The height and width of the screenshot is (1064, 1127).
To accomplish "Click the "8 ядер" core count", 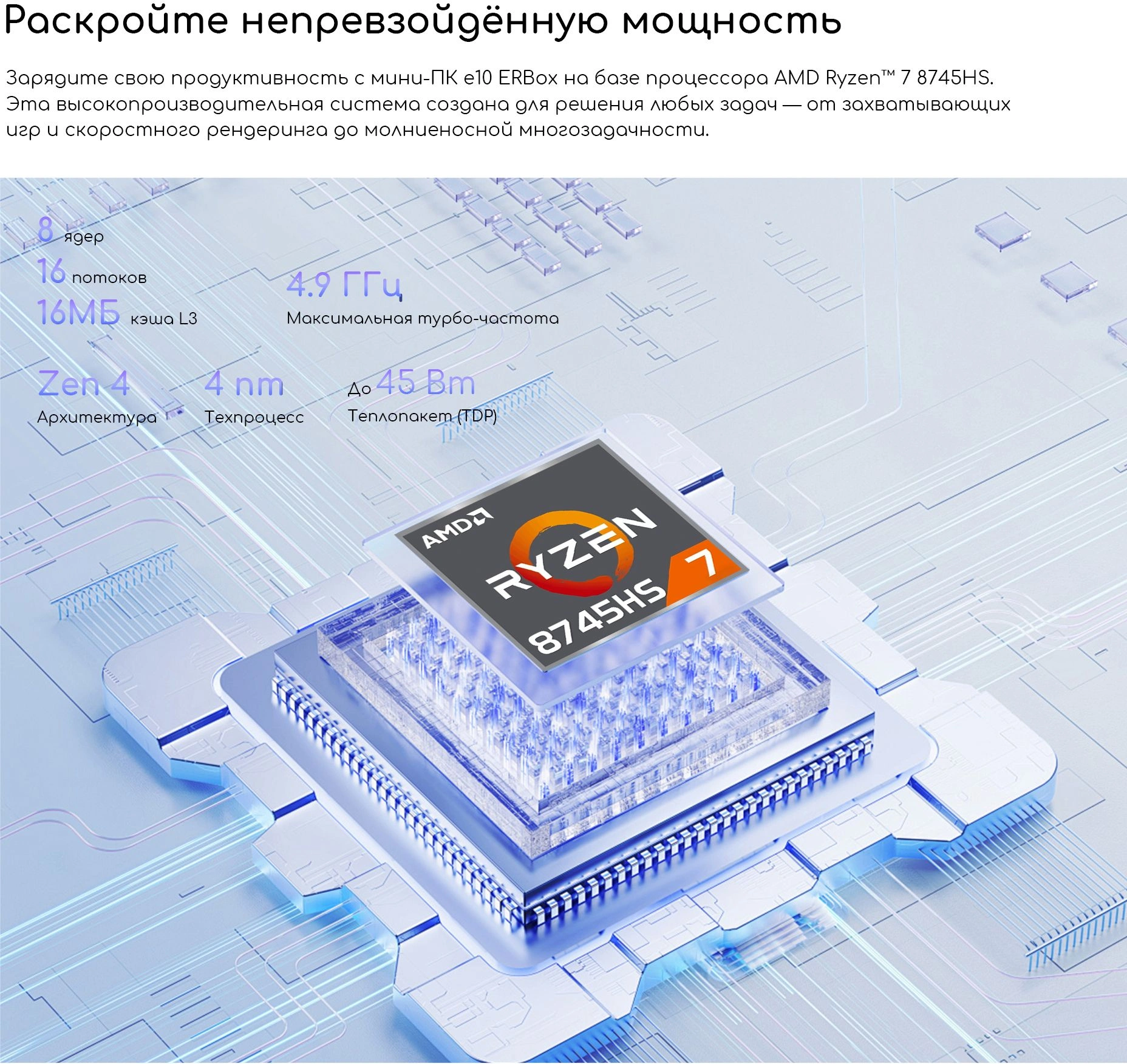I will coord(70,231).
